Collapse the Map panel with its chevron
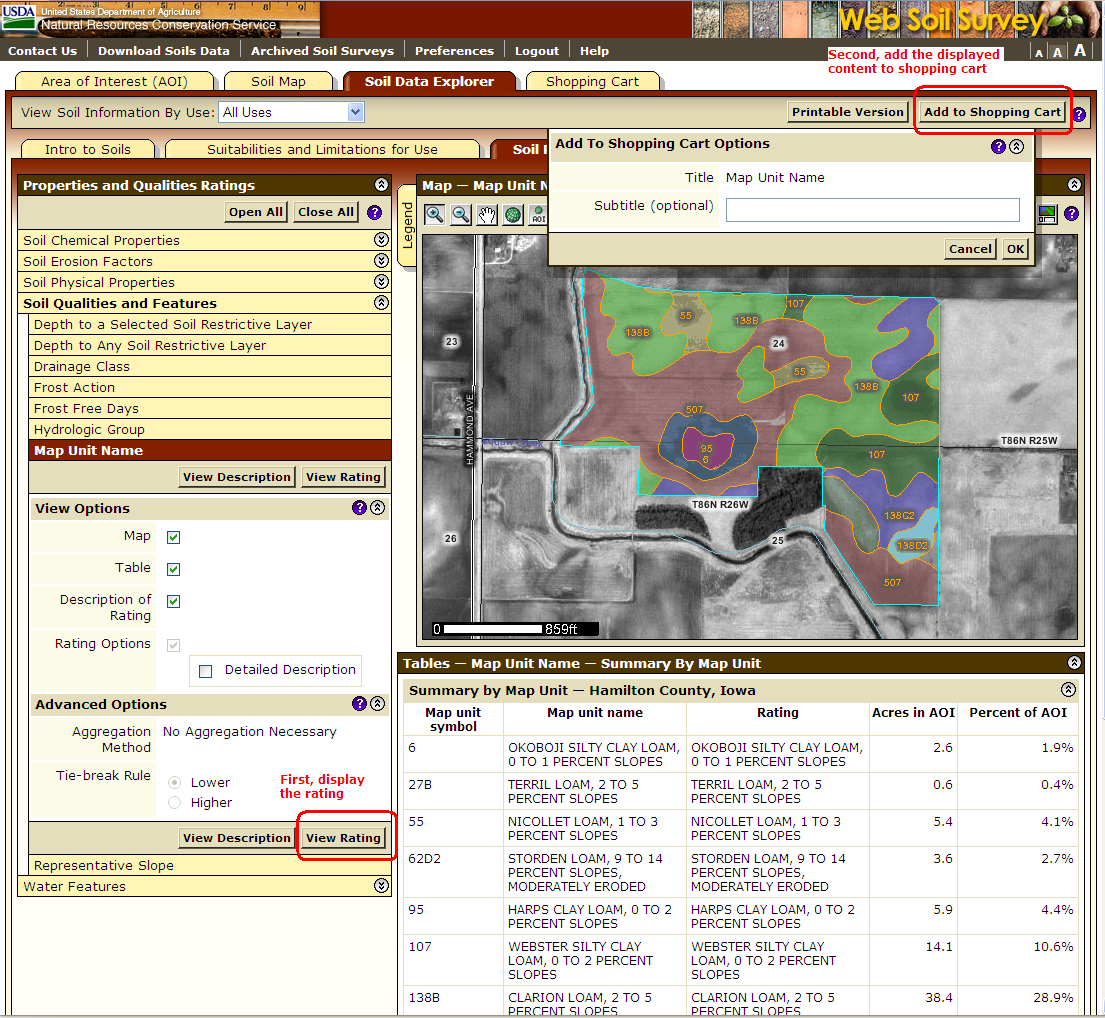1105x1018 pixels. tap(1074, 185)
